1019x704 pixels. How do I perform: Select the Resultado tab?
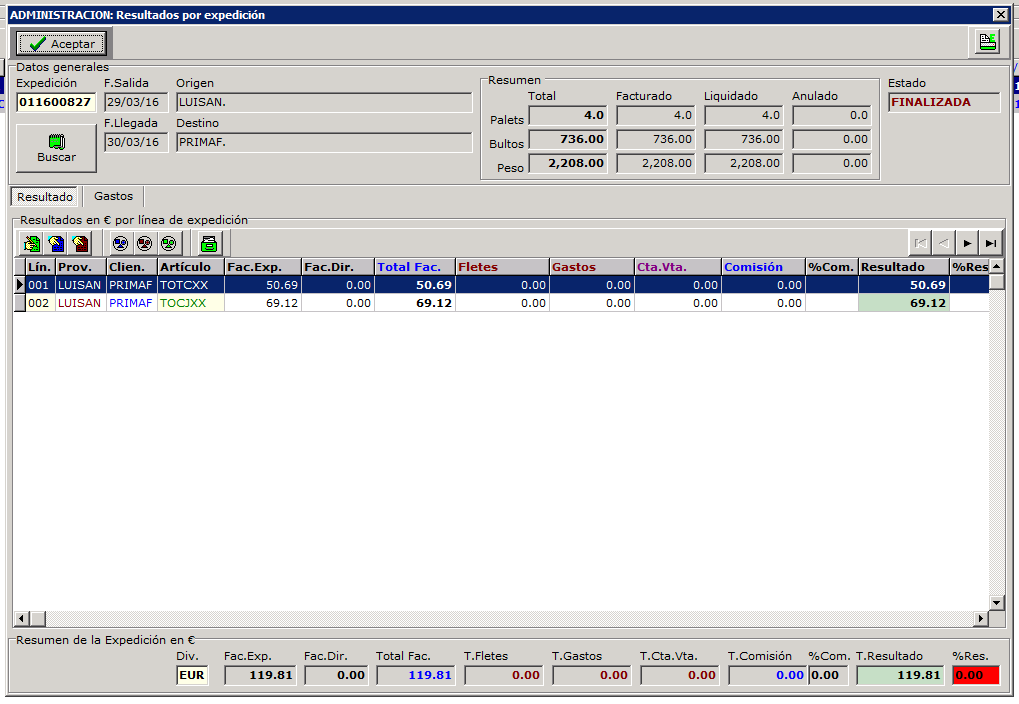click(x=45, y=197)
